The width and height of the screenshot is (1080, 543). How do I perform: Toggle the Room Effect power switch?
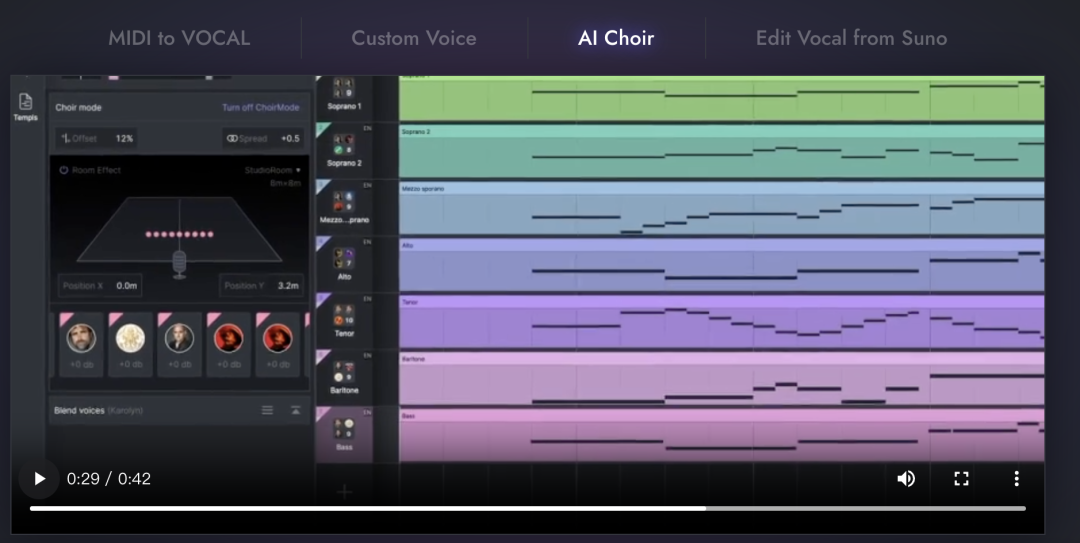pos(63,171)
